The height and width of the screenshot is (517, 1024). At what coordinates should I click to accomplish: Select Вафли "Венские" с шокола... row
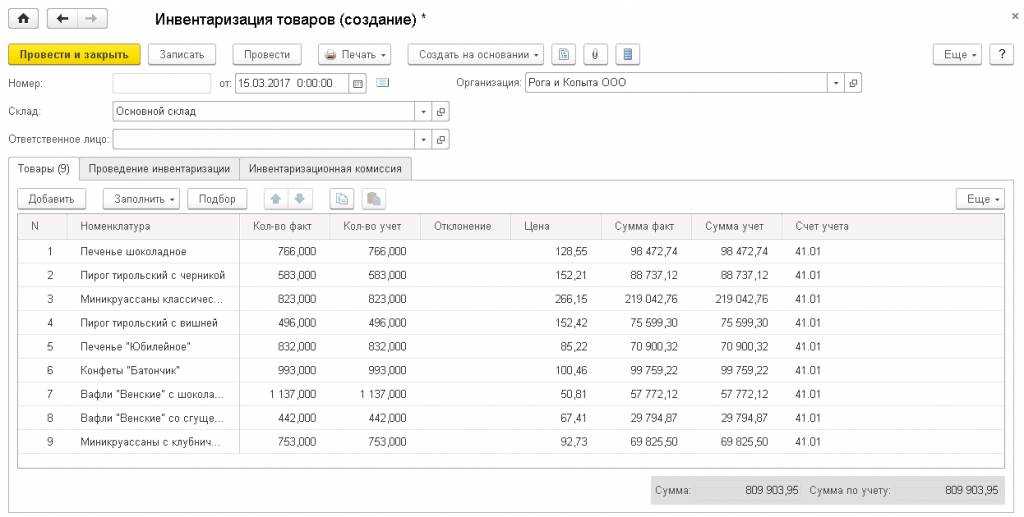tap(511, 394)
